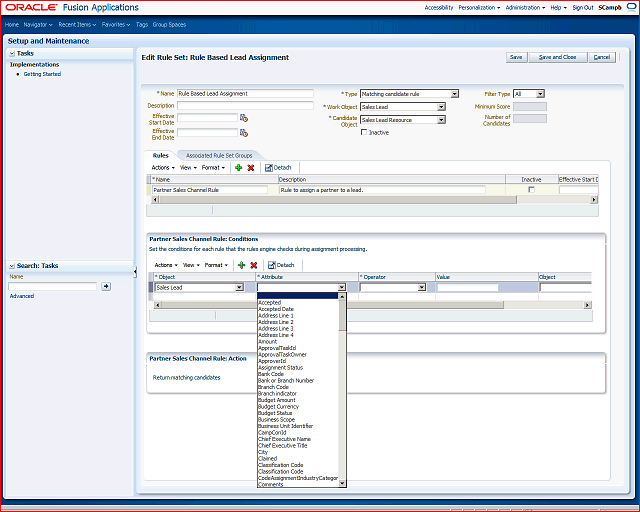Open the condition Object dropdown showing Sales Lead

point(239,287)
